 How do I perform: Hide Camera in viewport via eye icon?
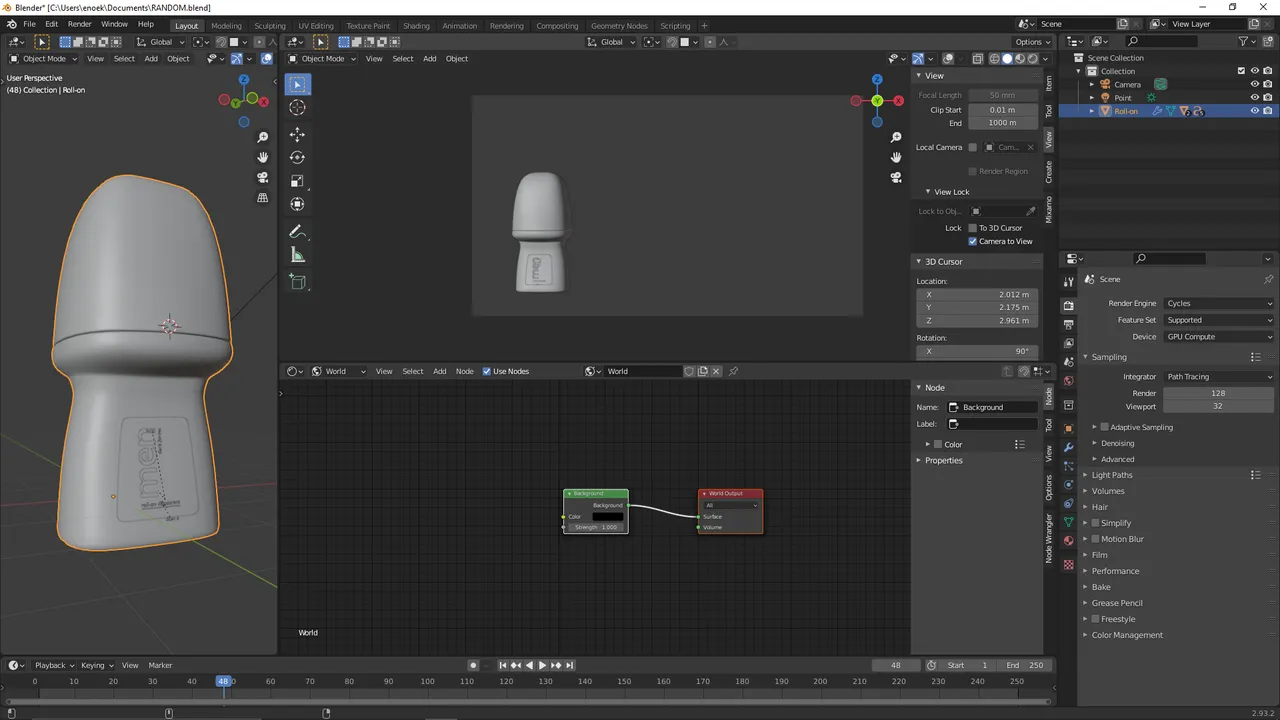pyautogui.click(x=1255, y=84)
